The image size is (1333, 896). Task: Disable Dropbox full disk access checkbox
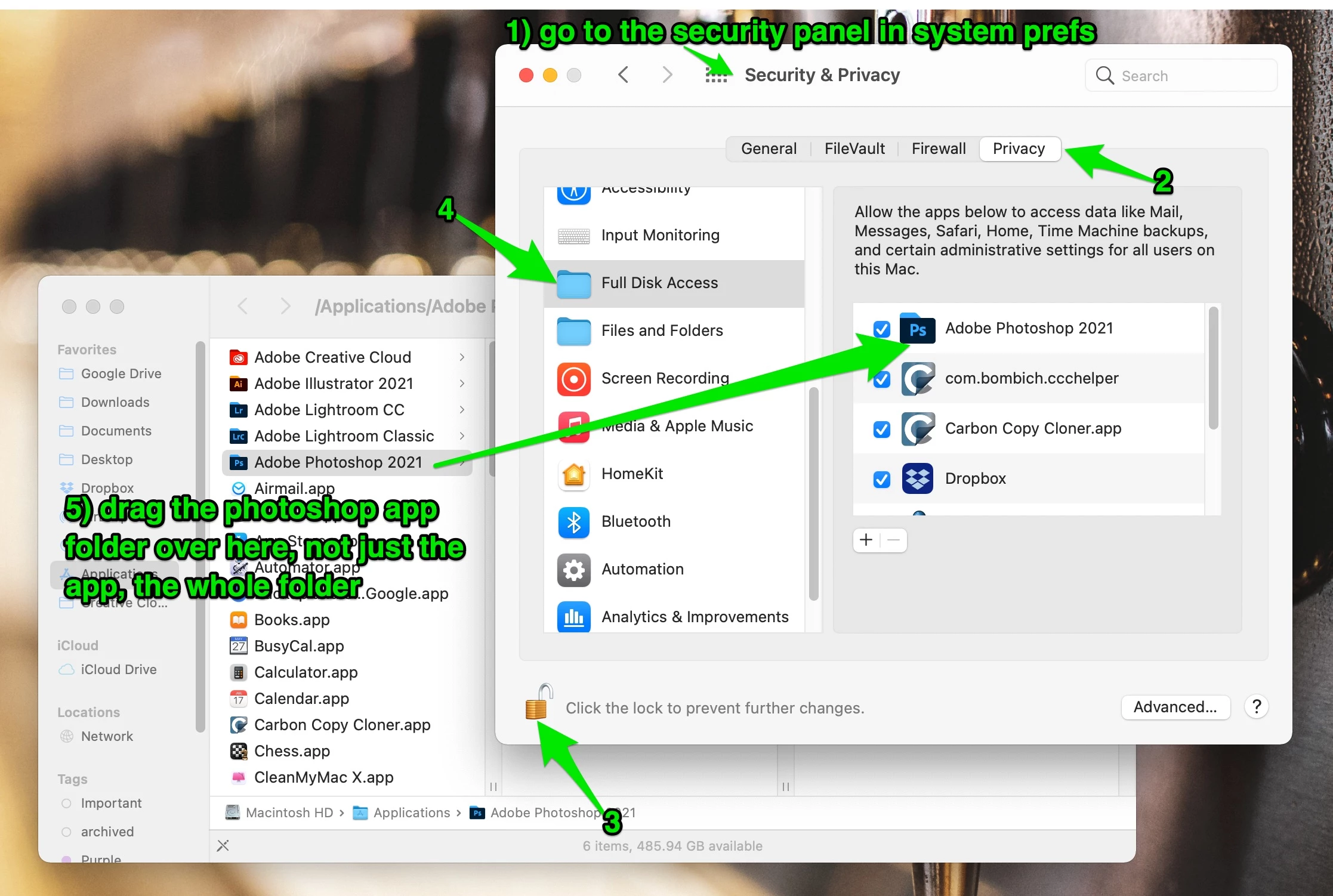pos(881,479)
